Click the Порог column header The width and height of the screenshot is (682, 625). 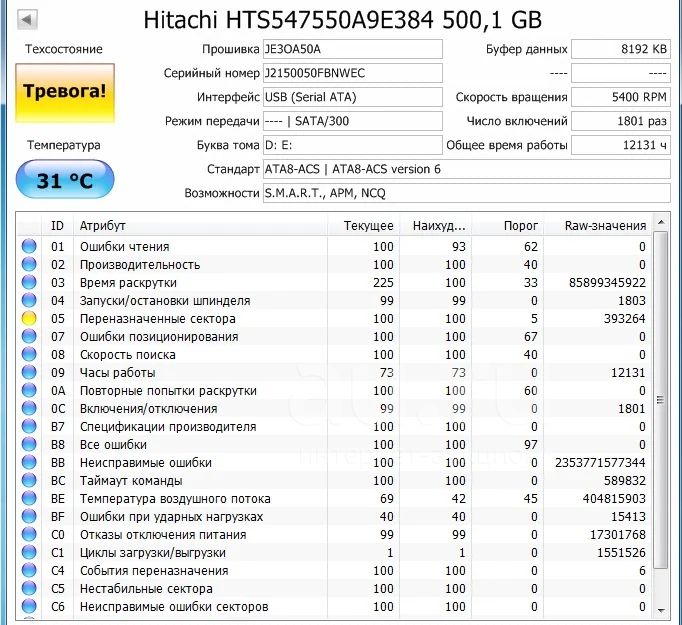click(x=508, y=226)
